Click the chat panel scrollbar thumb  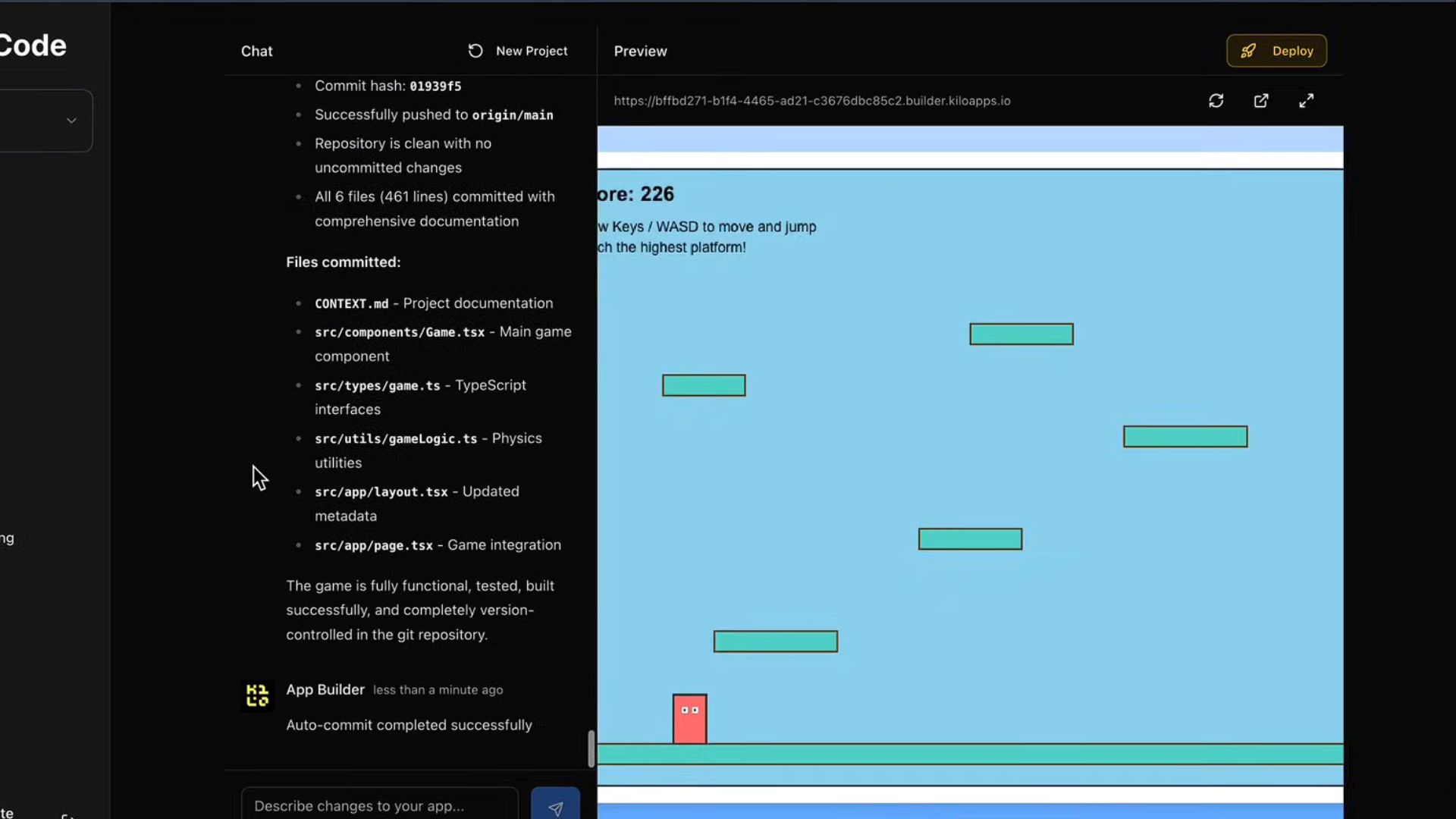pos(591,748)
